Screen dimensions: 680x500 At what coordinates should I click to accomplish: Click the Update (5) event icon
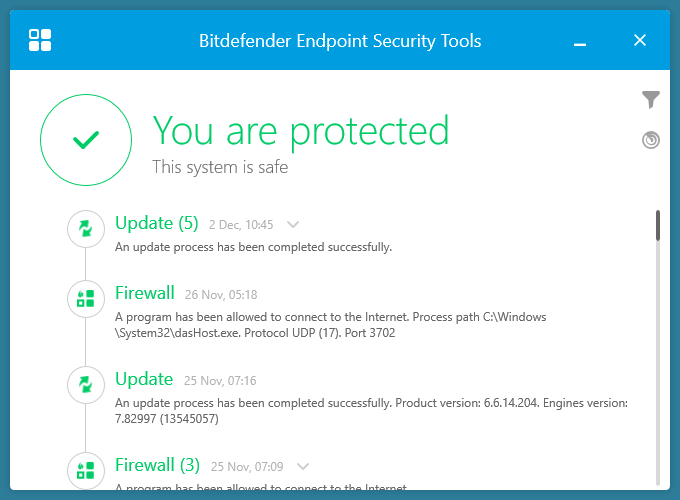point(86,229)
